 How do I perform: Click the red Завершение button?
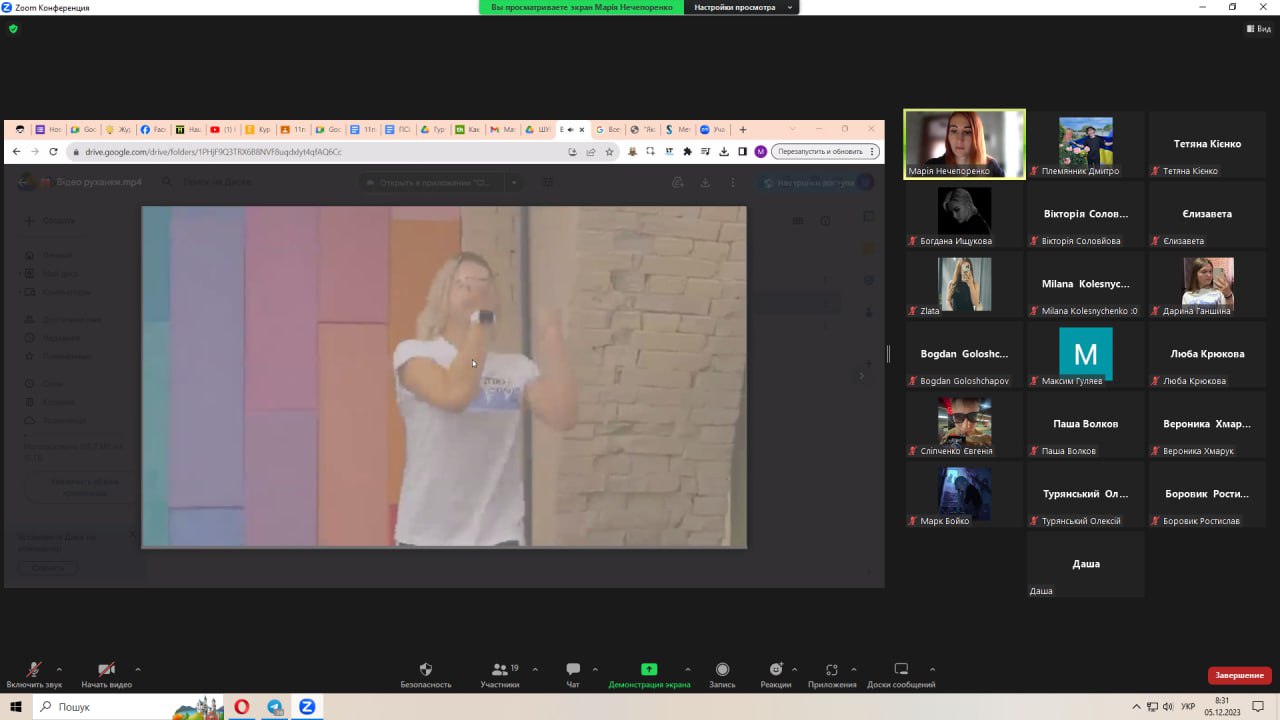click(1239, 675)
